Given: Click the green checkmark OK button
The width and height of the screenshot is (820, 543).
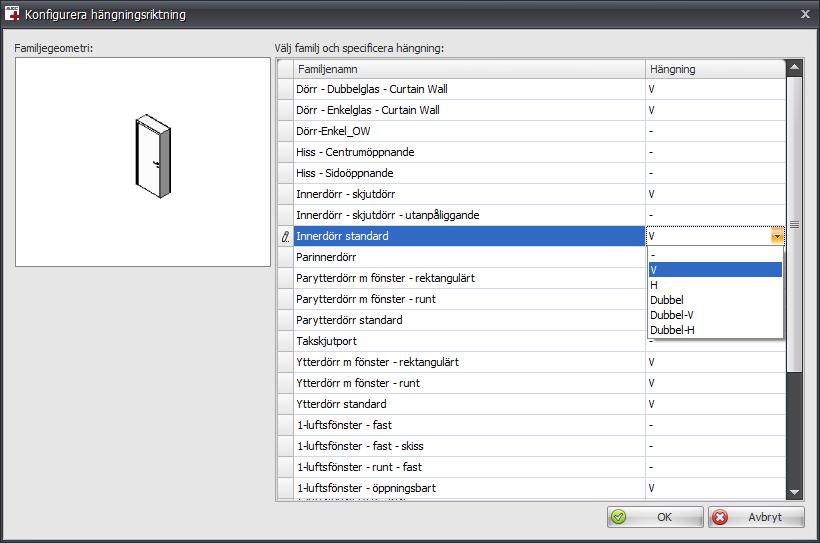Looking at the screenshot, I should [x=655, y=517].
